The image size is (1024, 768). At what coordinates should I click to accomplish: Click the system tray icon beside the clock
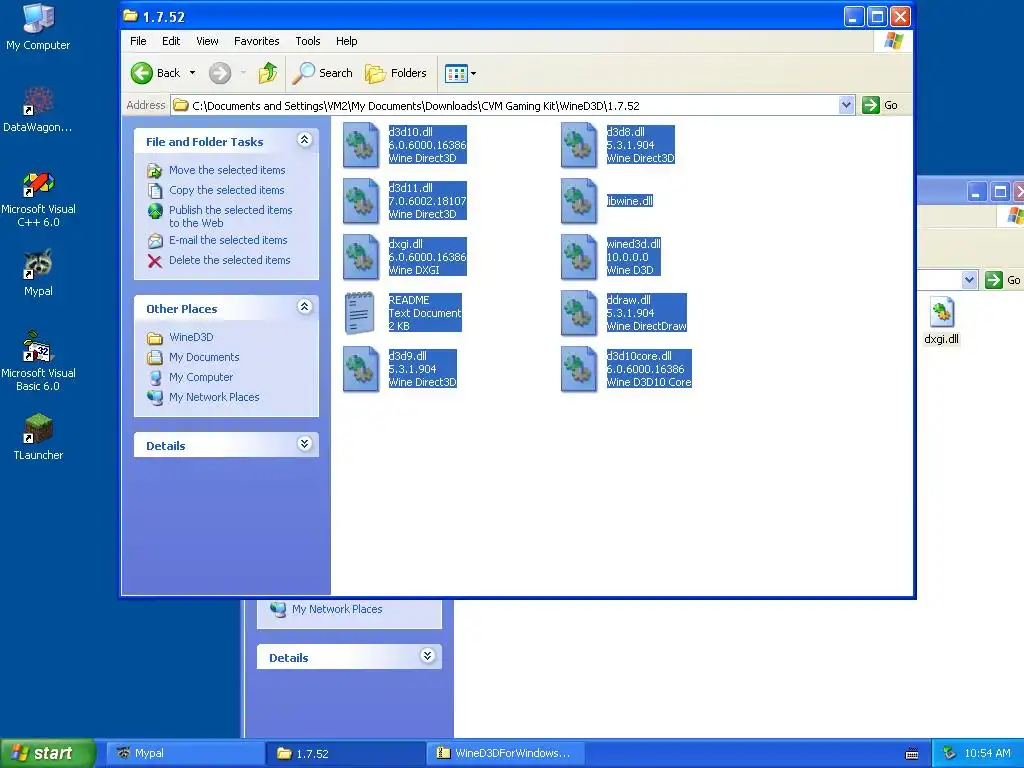pyautogui.click(x=950, y=753)
